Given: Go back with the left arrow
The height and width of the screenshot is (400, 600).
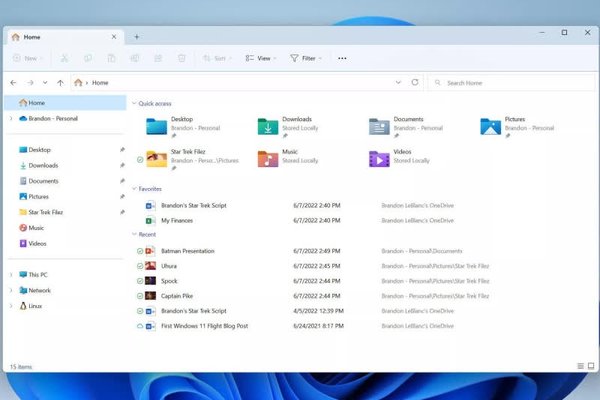Looking at the screenshot, I should 13,83.
